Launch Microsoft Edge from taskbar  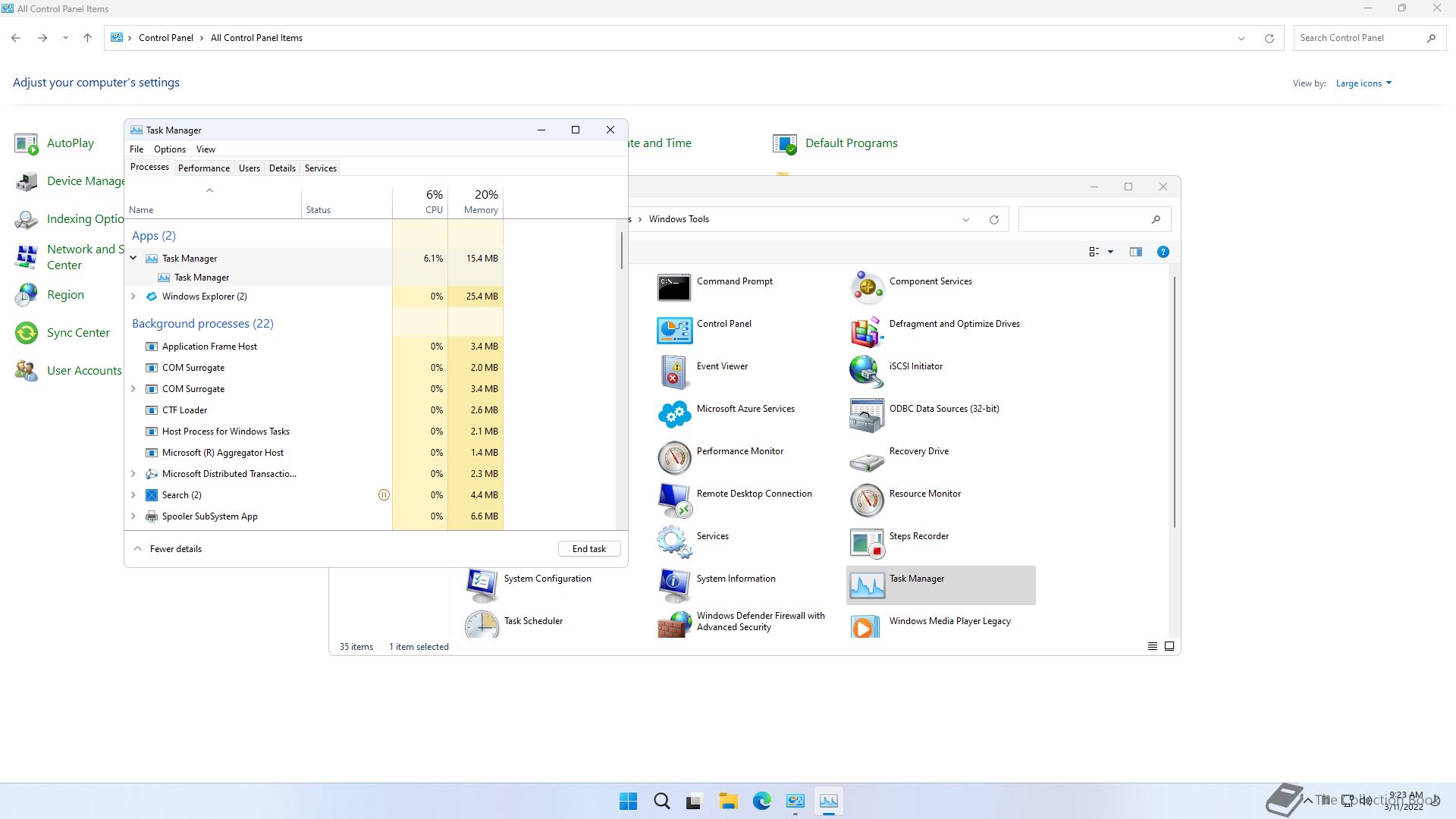[x=761, y=801]
